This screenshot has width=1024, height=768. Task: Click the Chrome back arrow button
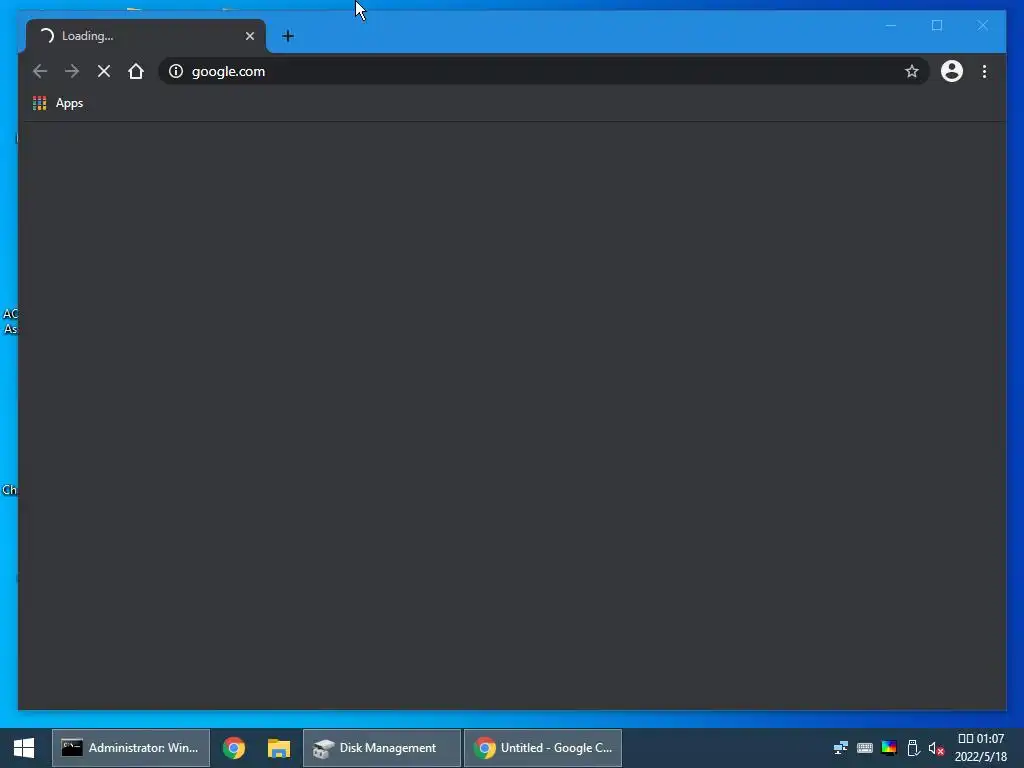click(40, 71)
